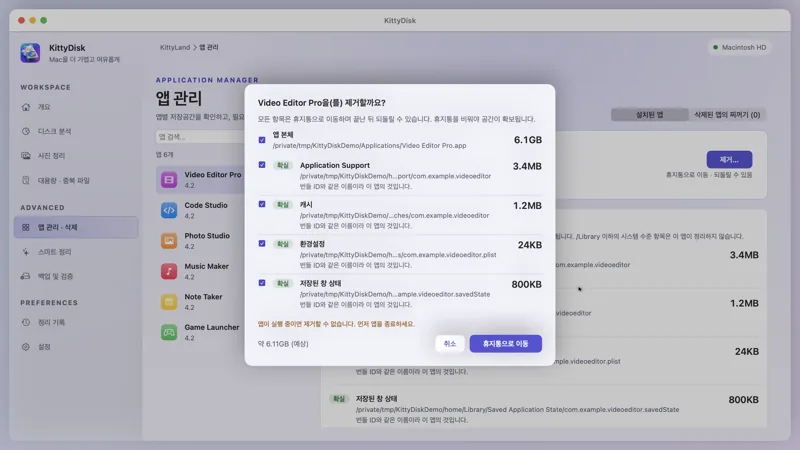
Task: Switch to the 삭제된 앱의 찌꺼기 tab
Action: click(727, 115)
